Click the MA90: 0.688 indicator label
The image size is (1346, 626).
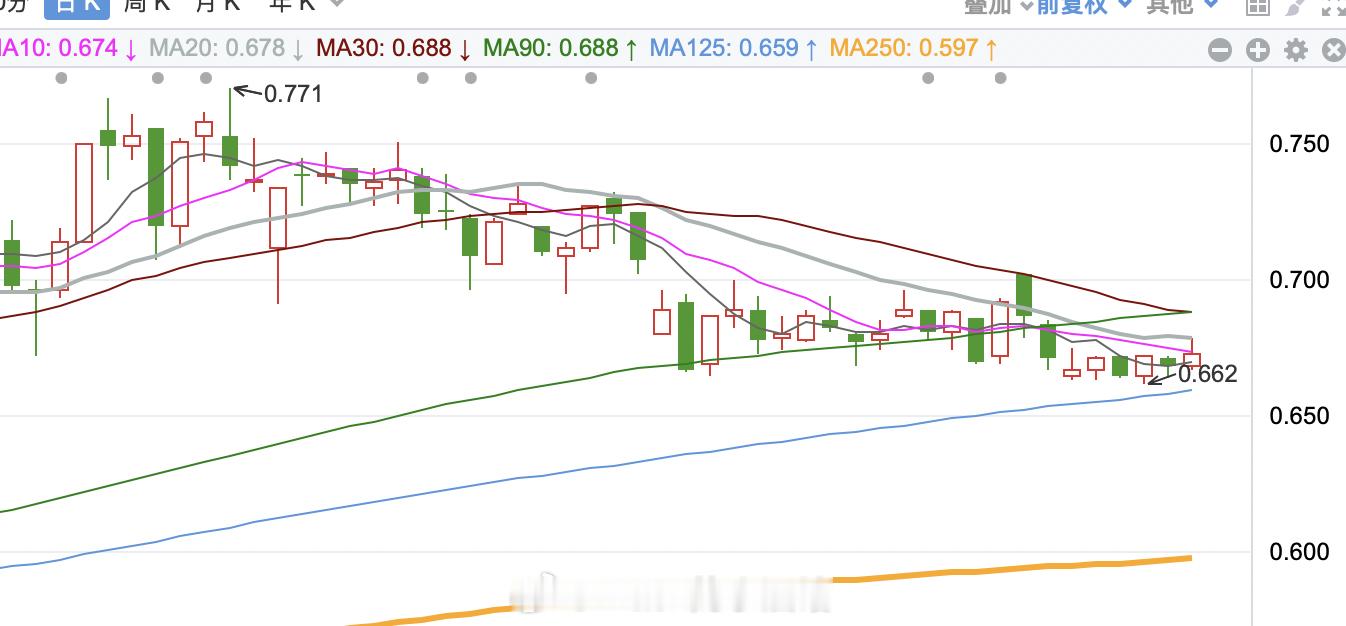click(x=560, y=48)
